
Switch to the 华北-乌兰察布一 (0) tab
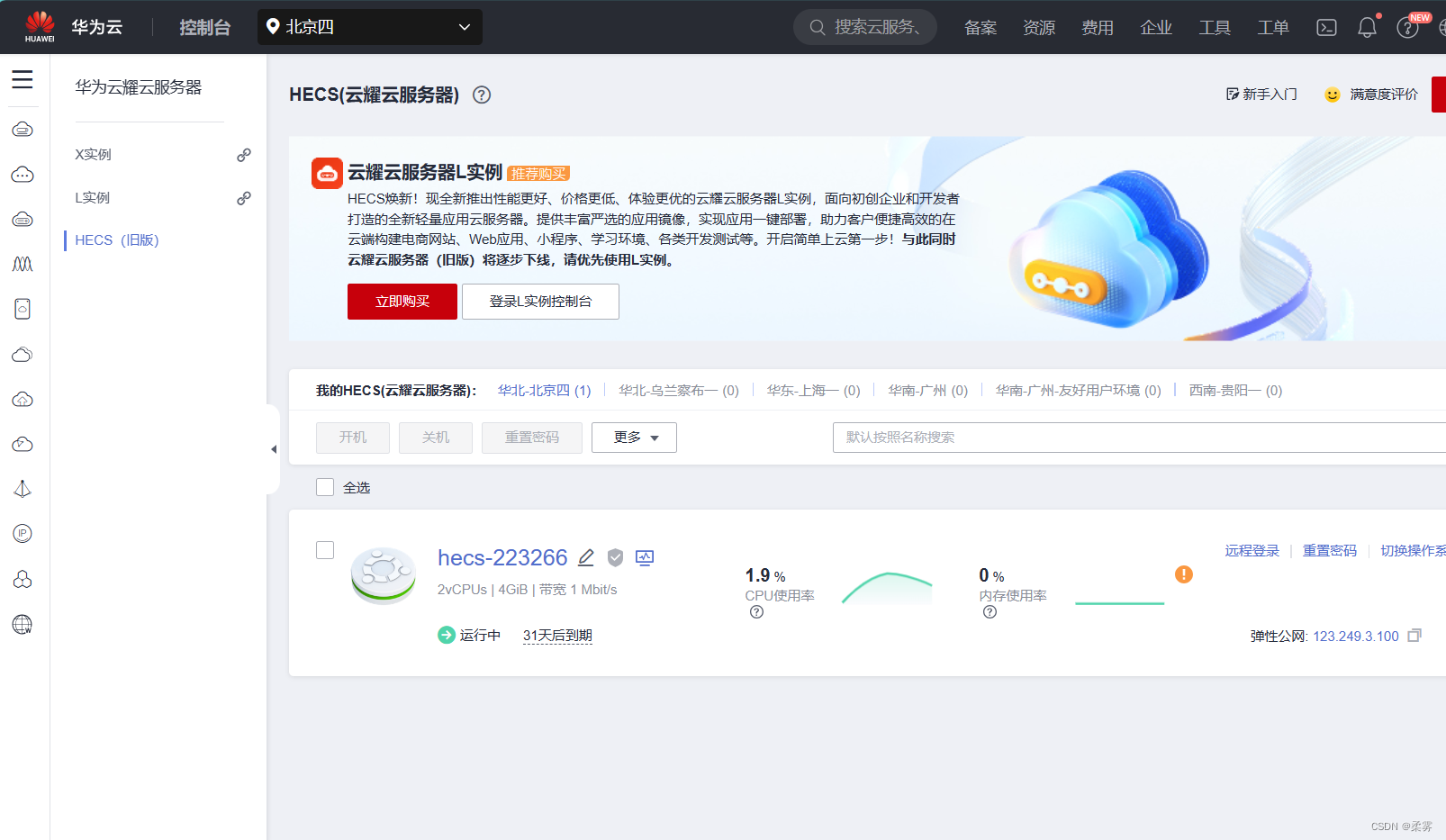tap(679, 391)
